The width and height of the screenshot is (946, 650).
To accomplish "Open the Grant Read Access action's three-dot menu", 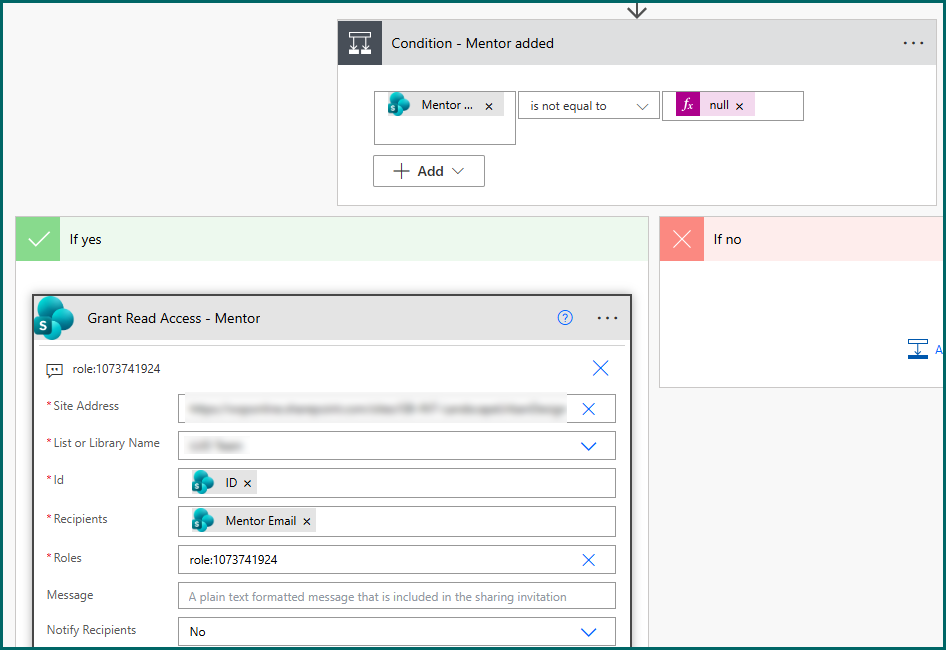I will (x=607, y=317).
